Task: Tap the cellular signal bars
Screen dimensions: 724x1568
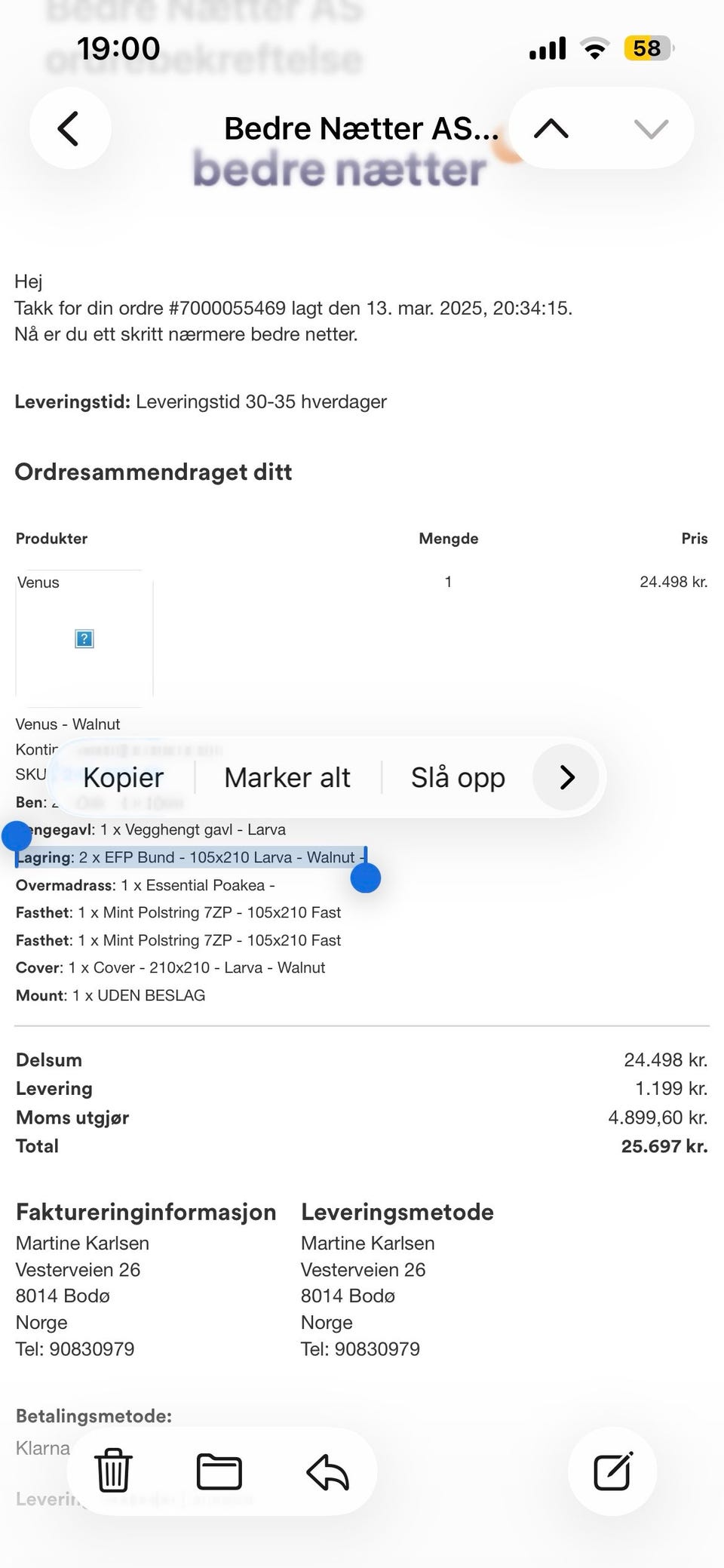Action: coord(548,49)
